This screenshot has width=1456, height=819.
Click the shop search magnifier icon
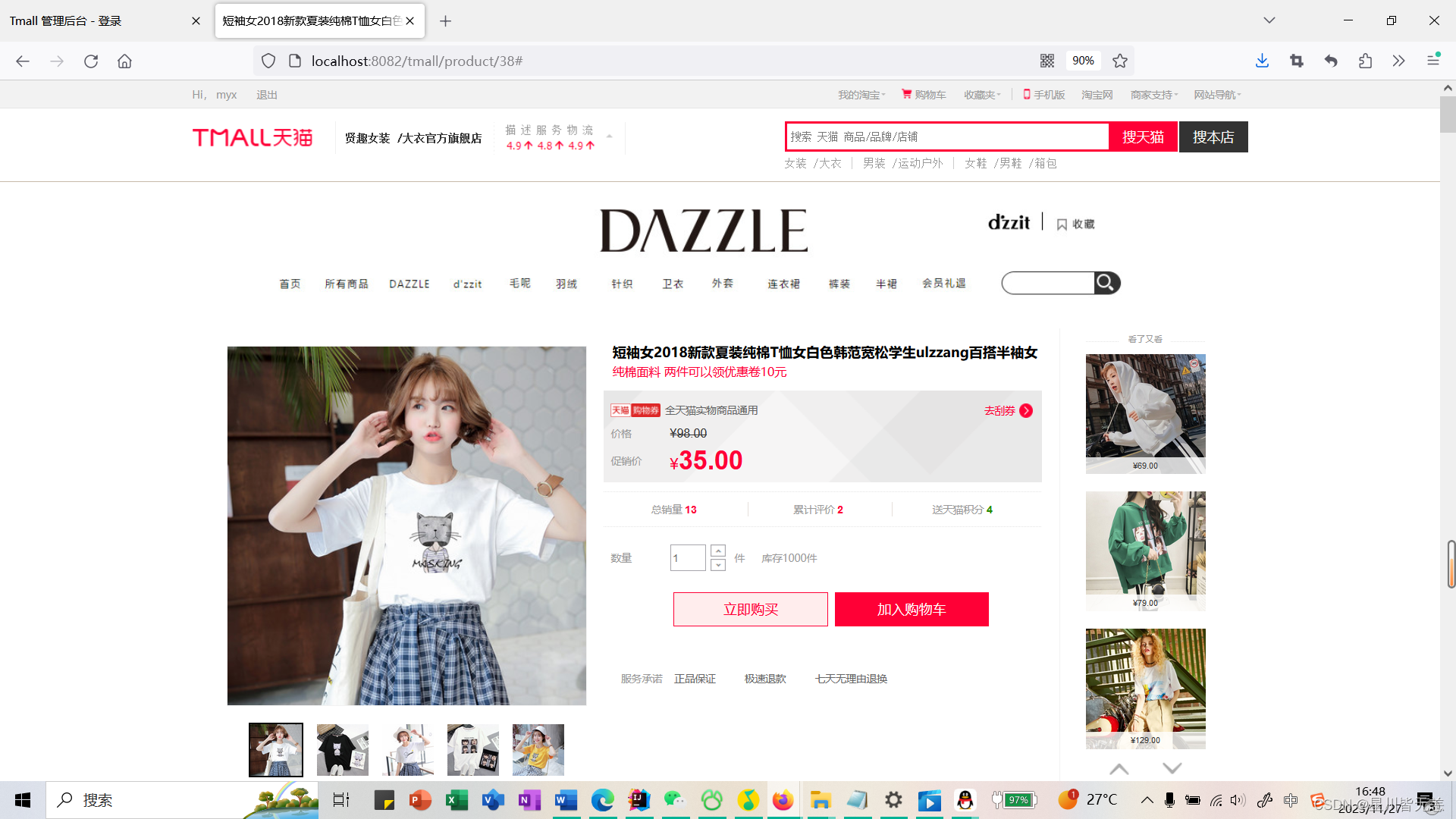[1106, 283]
